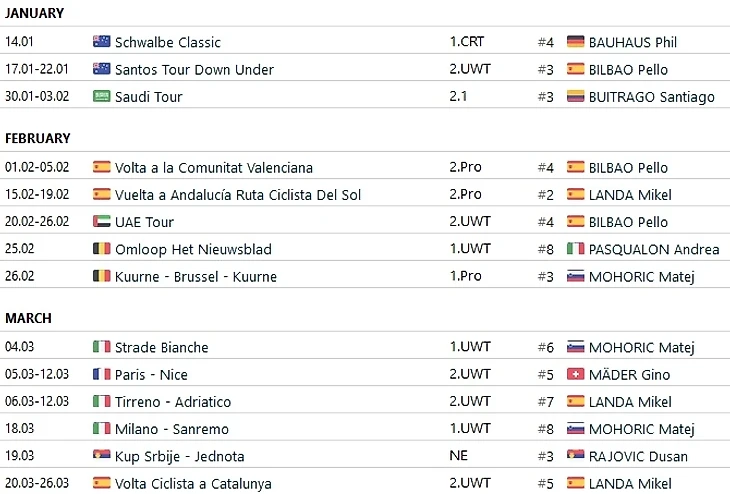
Task: Click the German flag beside BAUHAUS Phil
Action: (x=575, y=42)
